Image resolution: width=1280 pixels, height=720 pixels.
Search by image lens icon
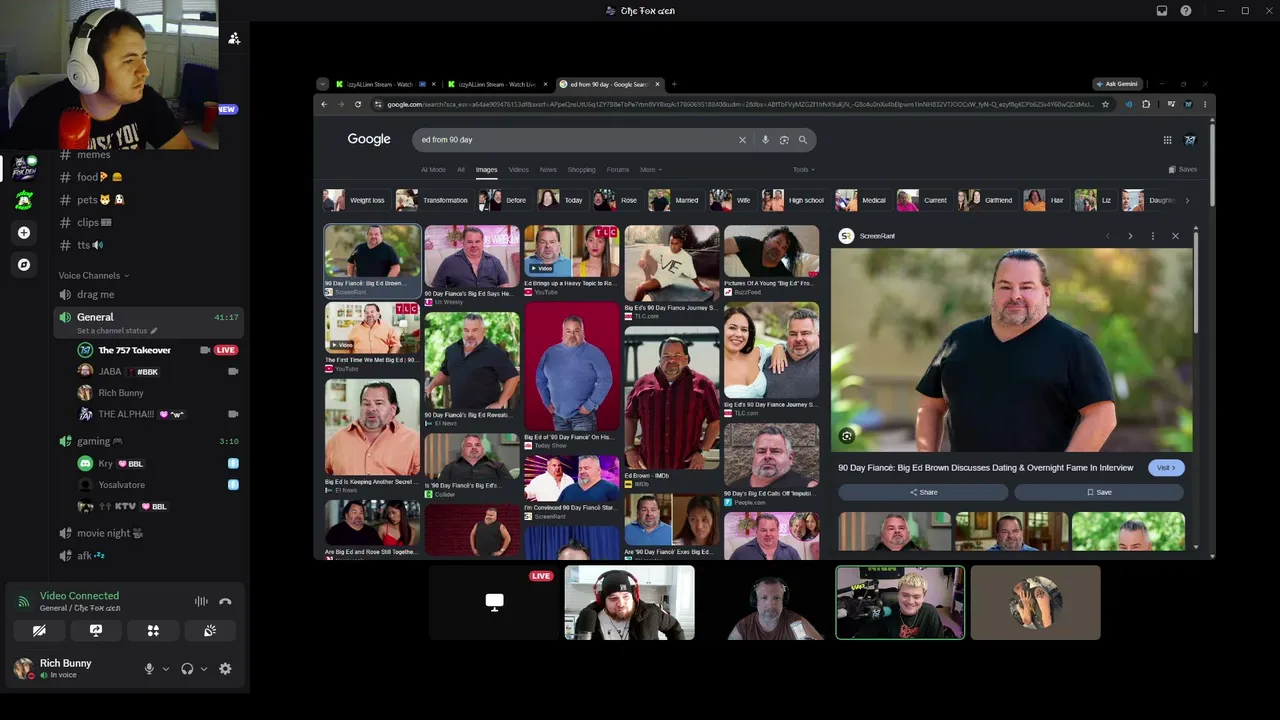point(784,140)
